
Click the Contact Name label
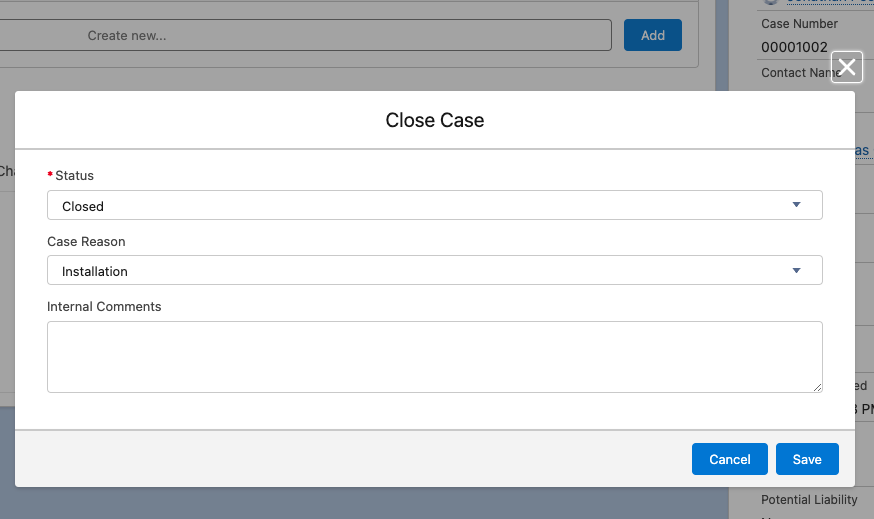pos(800,73)
